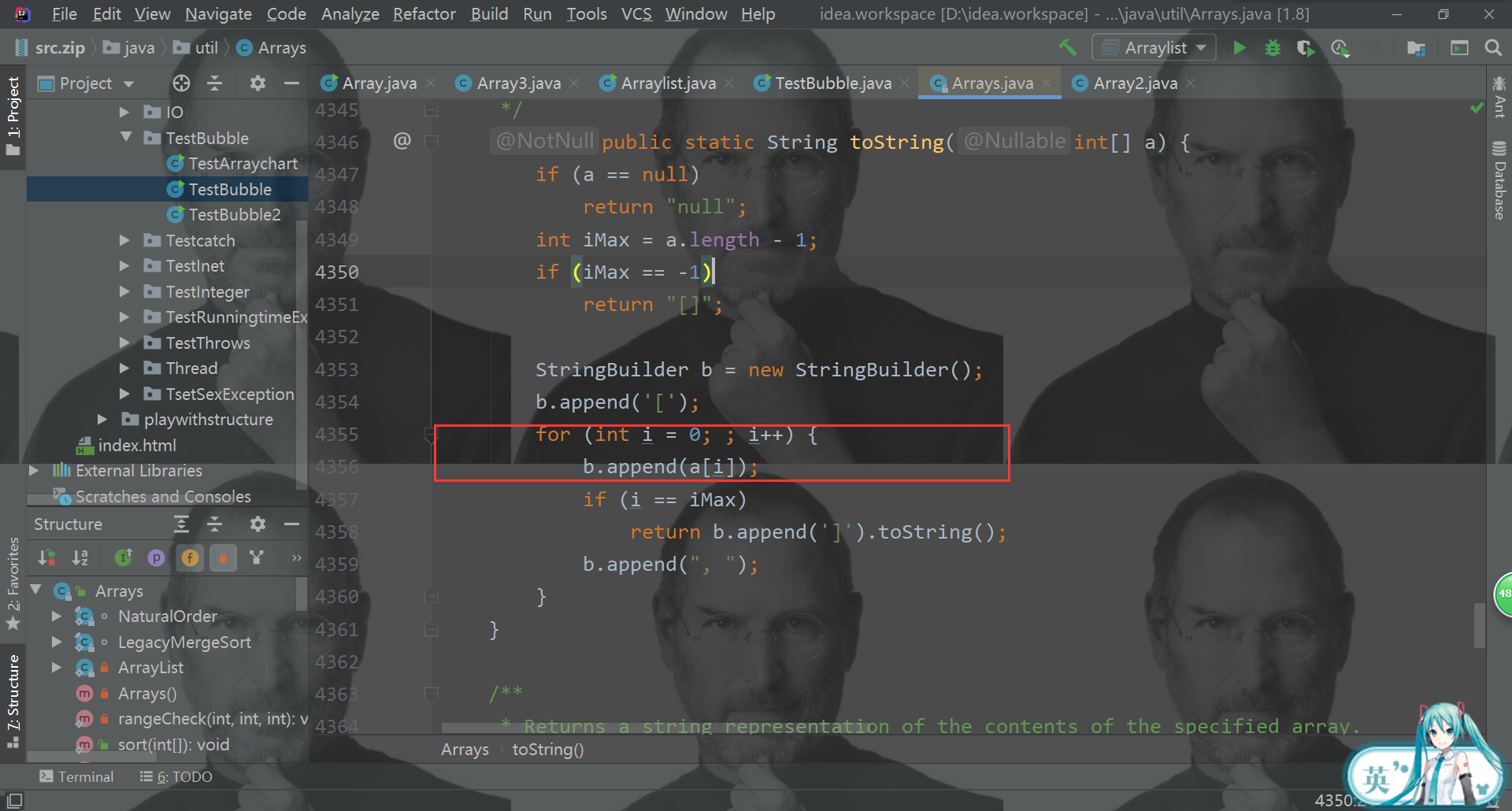Image resolution: width=1512 pixels, height=811 pixels.
Task: Toggle Show Inherited members in Structure
Action: 124,558
